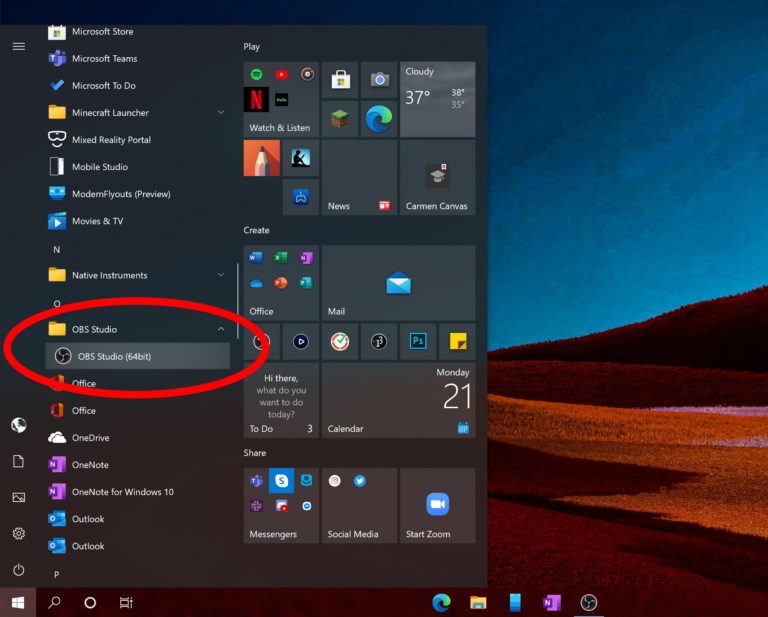Open Mixed Reality Portal
The height and width of the screenshot is (617, 768).
coord(137,140)
